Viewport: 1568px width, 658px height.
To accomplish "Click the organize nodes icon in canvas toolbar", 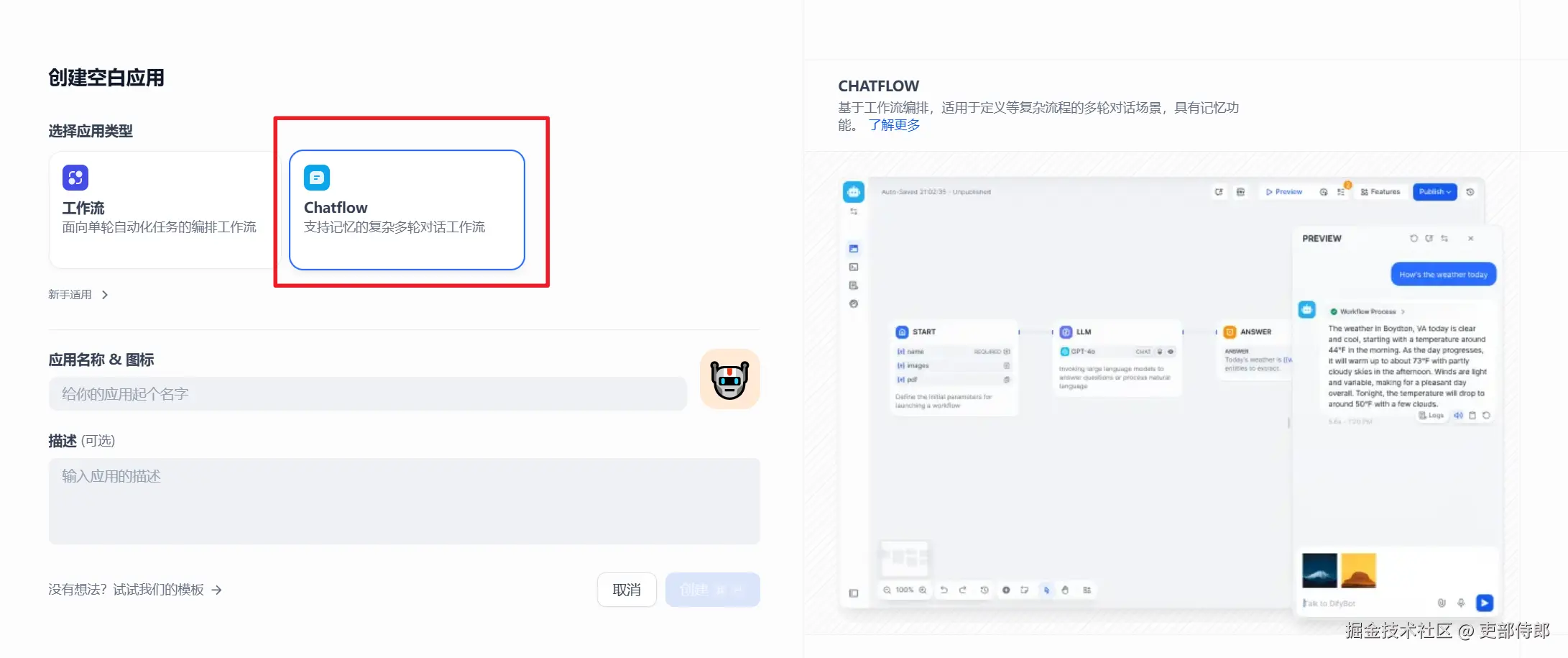I will (1087, 590).
